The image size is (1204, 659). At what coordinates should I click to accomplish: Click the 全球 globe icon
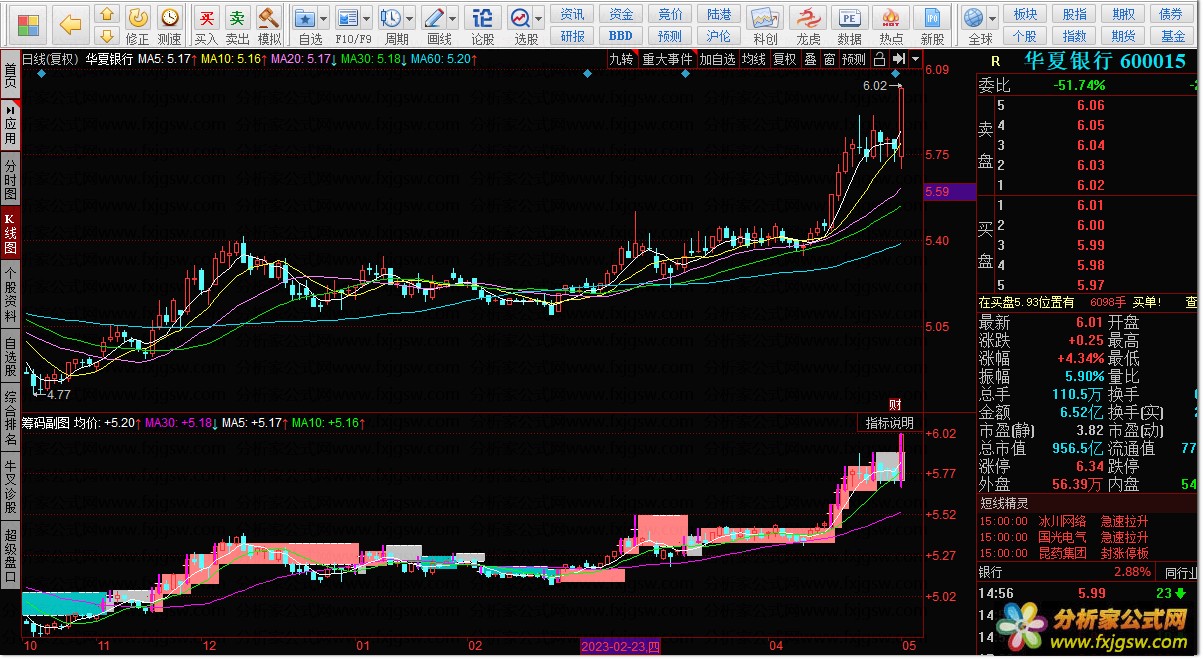973,18
